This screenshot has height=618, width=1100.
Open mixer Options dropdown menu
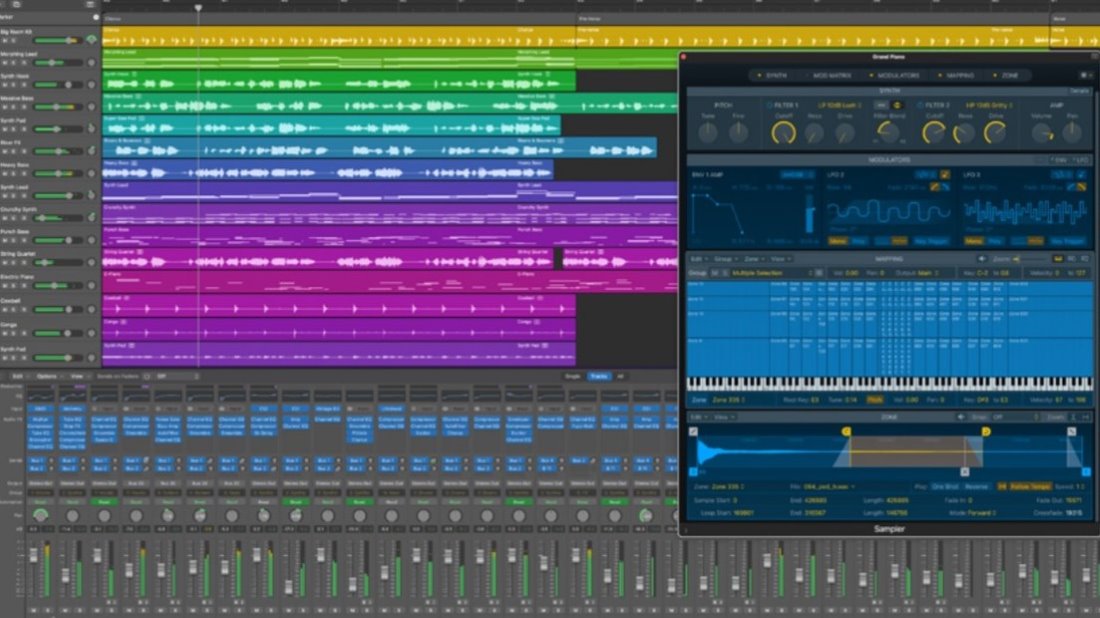[x=48, y=376]
